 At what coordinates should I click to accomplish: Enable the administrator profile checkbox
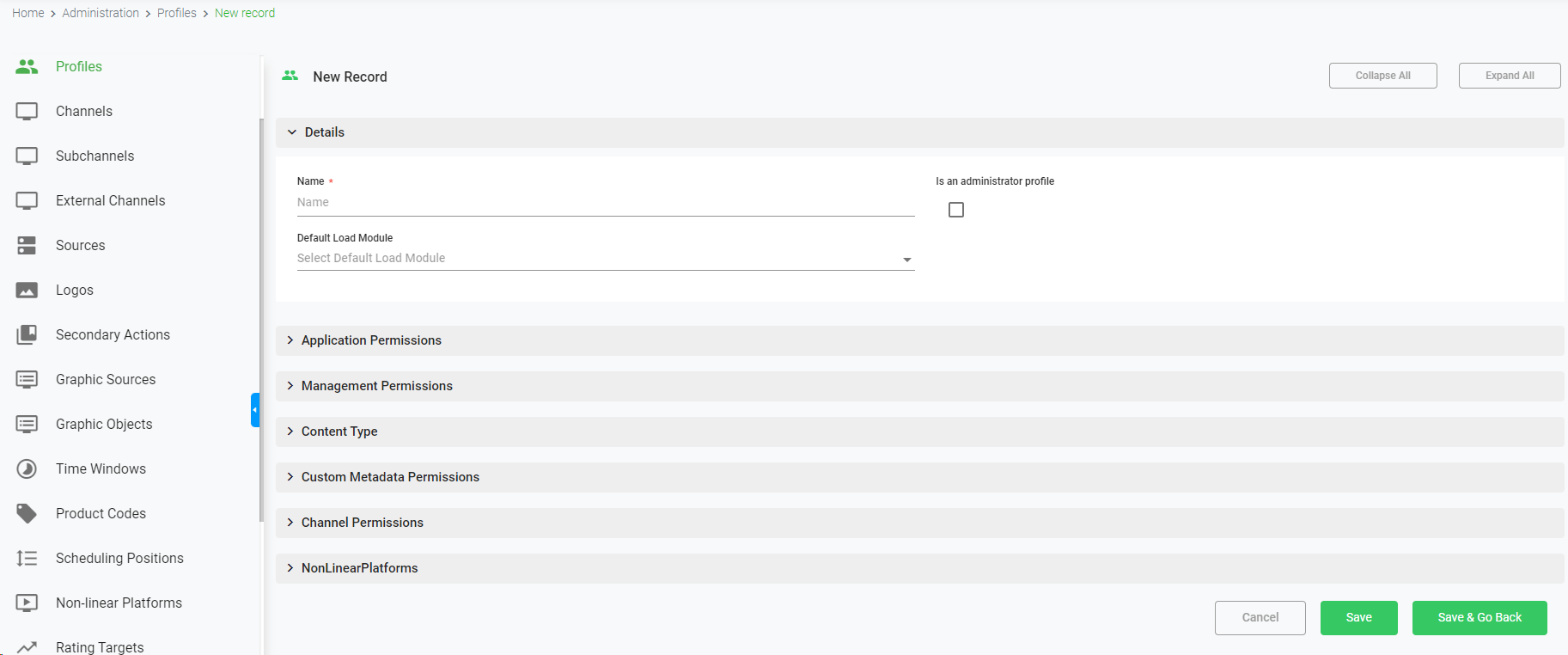(955, 210)
